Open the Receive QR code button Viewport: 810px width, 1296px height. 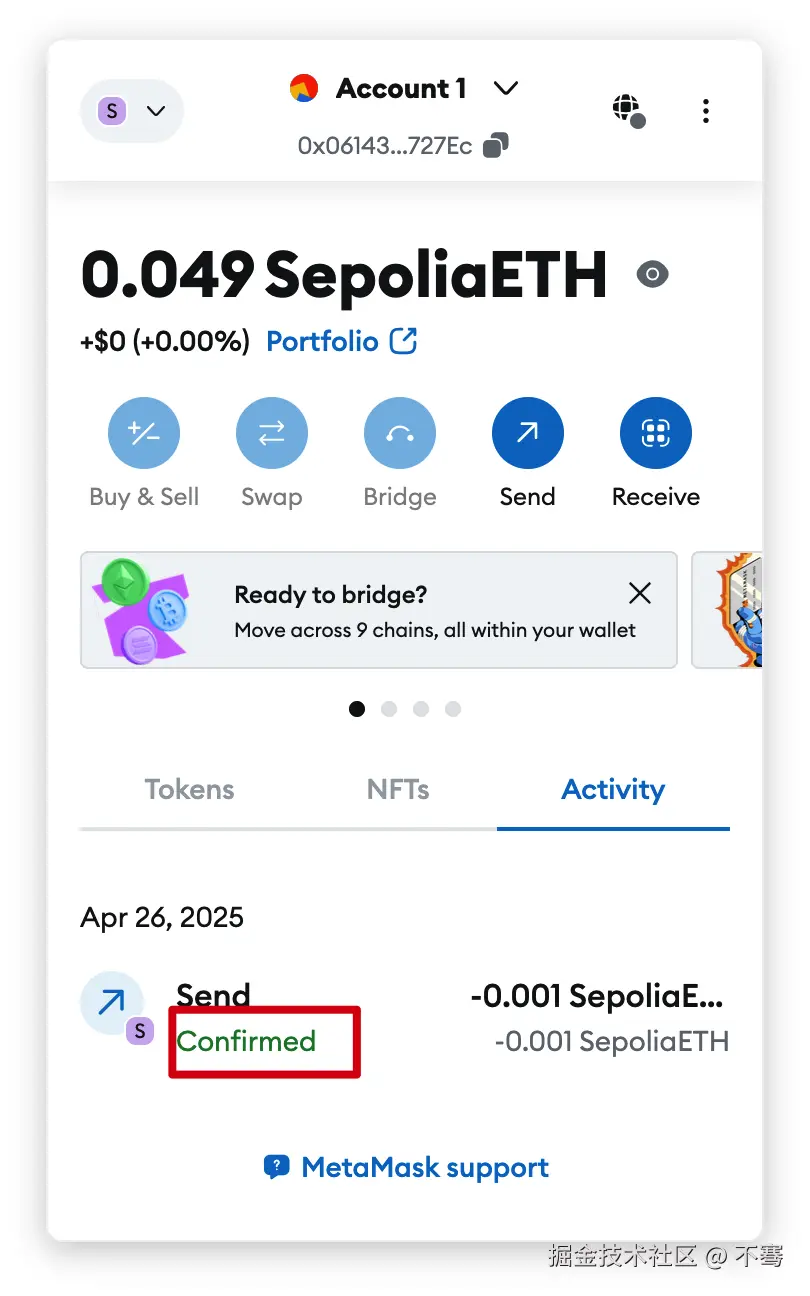point(656,434)
